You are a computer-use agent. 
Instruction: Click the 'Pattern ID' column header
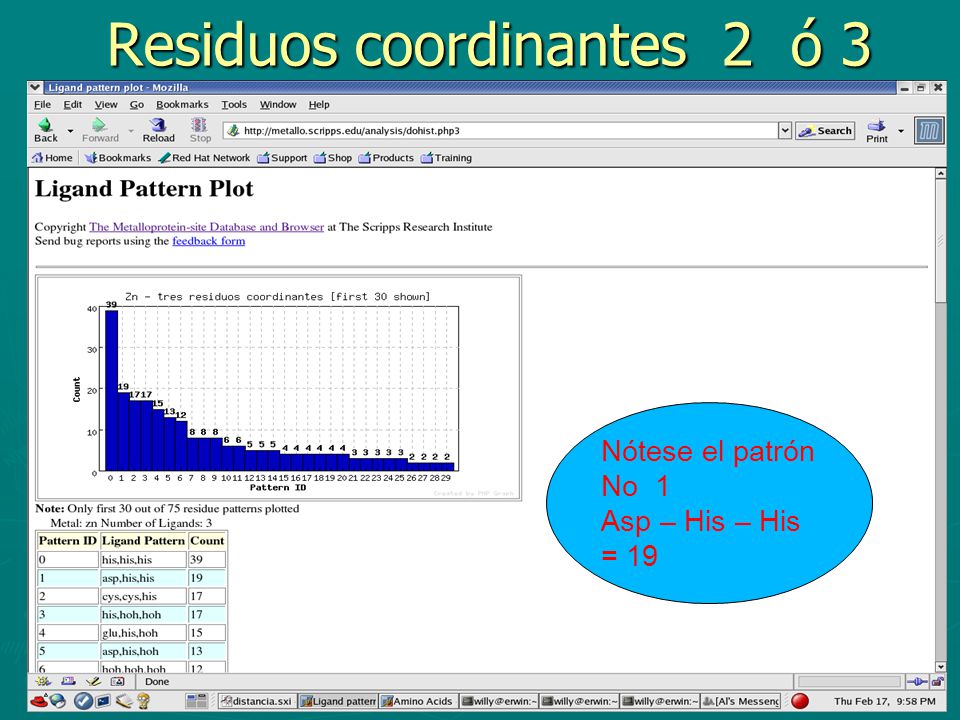67,541
